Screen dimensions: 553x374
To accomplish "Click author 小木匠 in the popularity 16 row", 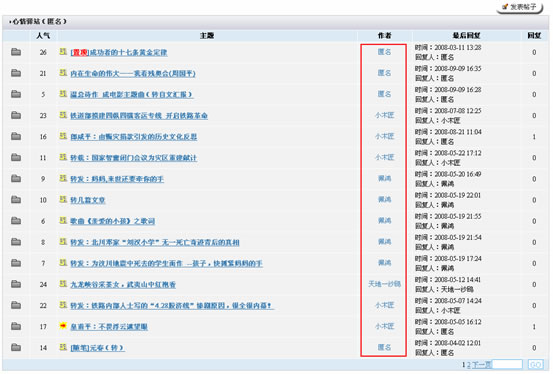I will point(384,136).
